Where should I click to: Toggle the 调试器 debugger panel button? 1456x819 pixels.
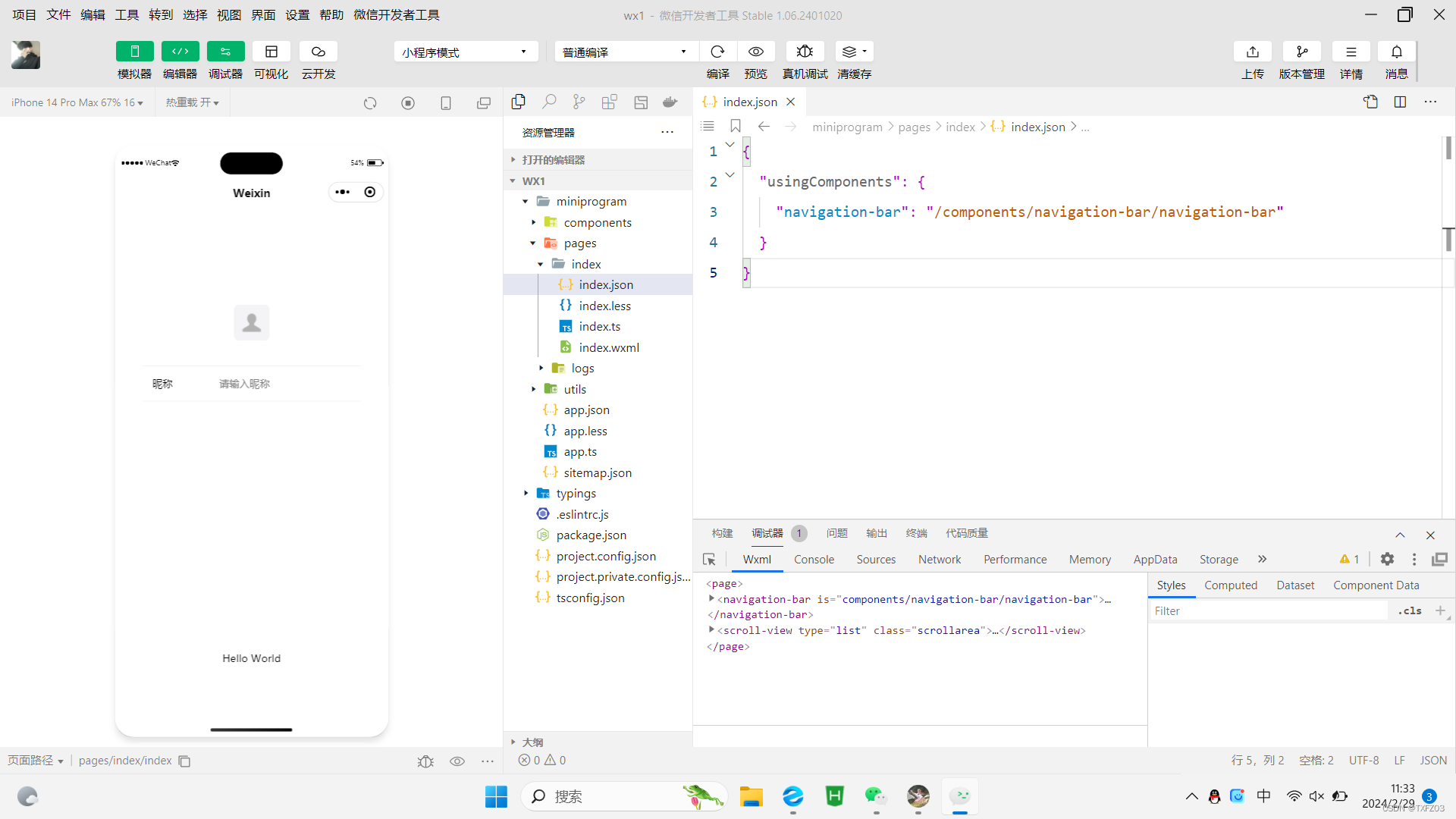[x=225, y=52]
